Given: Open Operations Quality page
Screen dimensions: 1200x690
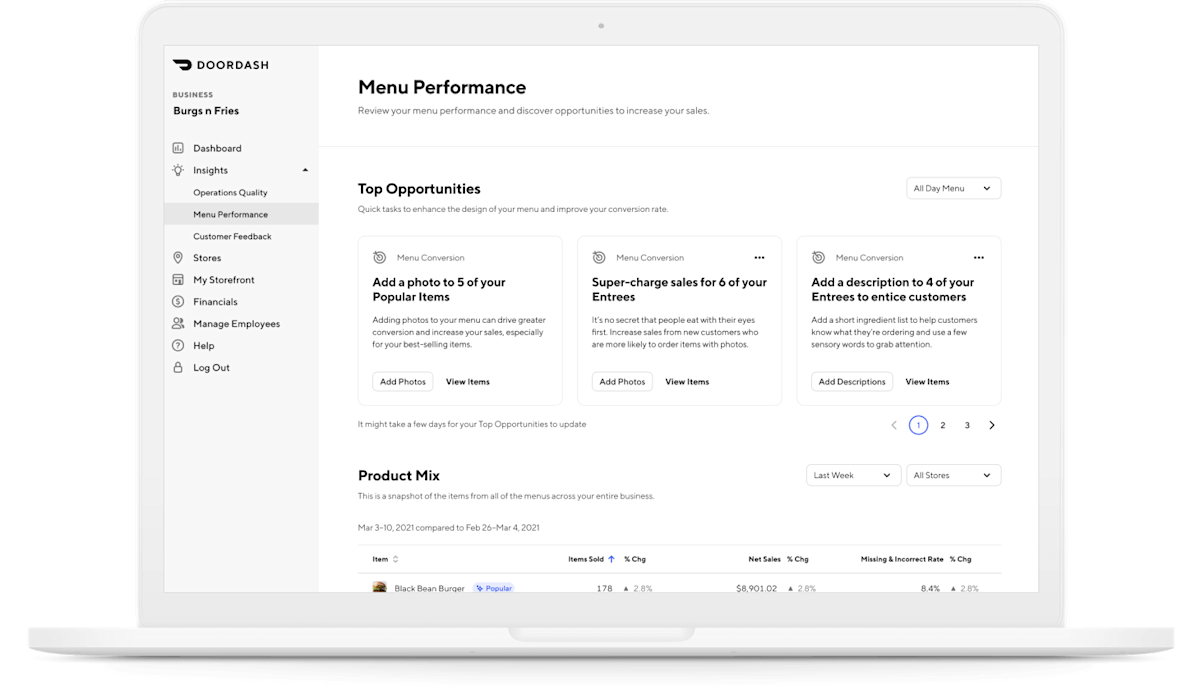Looking at the screenshot, I should pyautogui.click(x=230, y=192).
